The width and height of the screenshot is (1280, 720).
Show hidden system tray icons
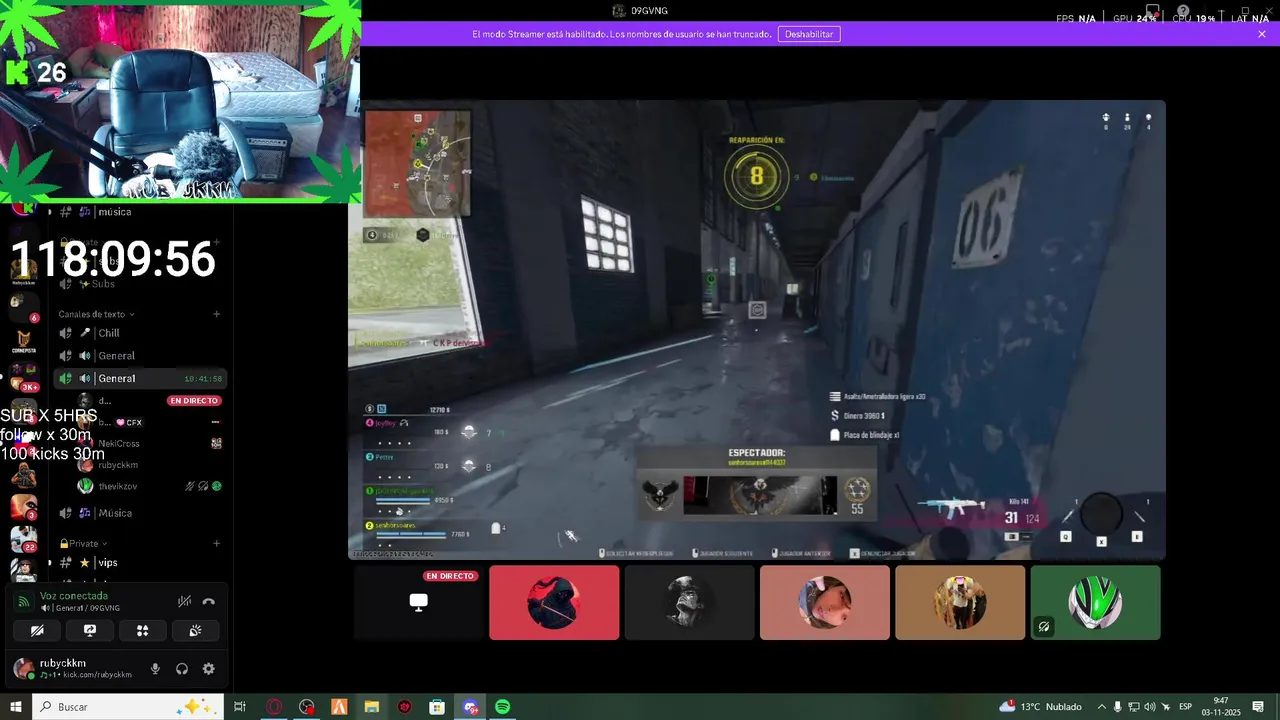[1102, 707]
